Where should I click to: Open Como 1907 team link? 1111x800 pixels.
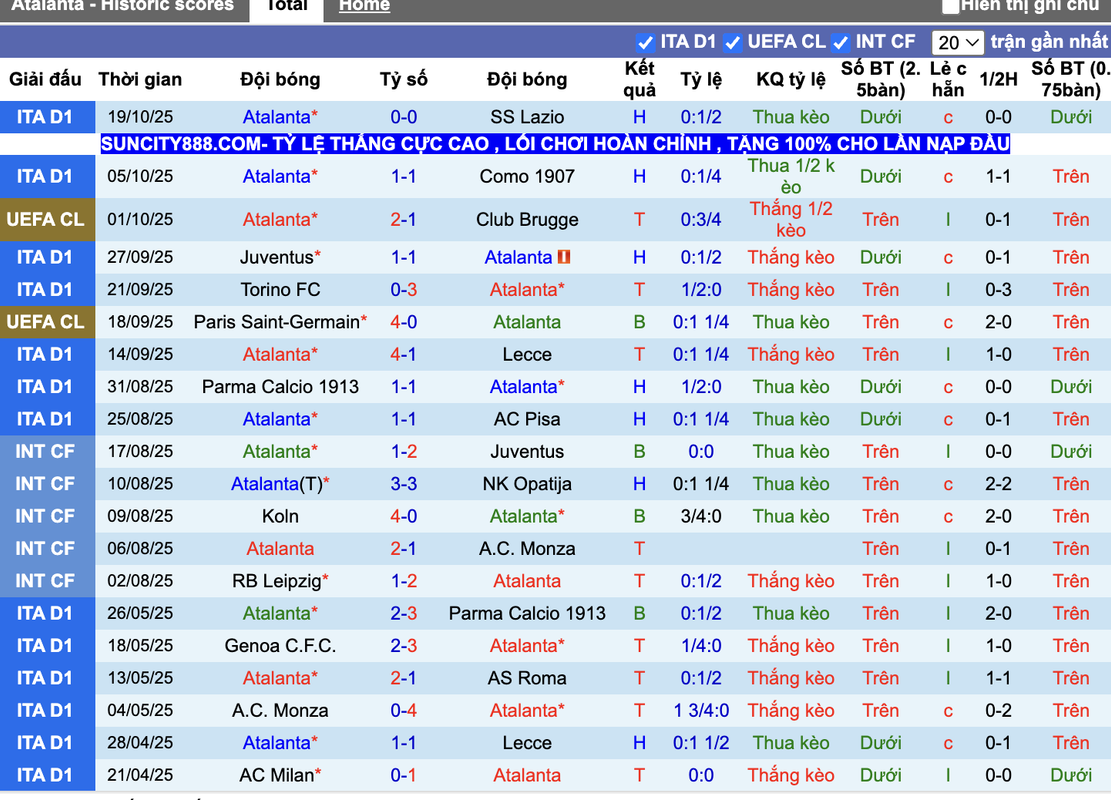click(527, 176)
